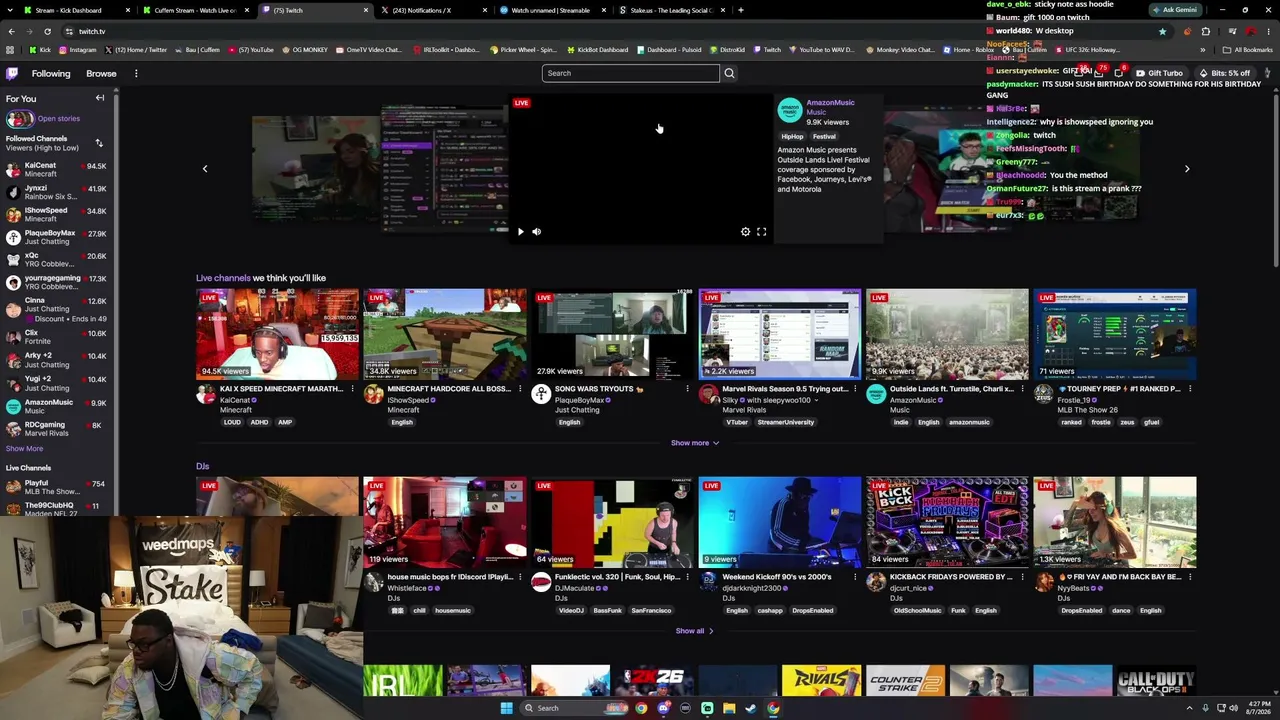The image size is (1280, 720).
Task: Open the Chrome Apps grid shortcut
Action: 11,49
